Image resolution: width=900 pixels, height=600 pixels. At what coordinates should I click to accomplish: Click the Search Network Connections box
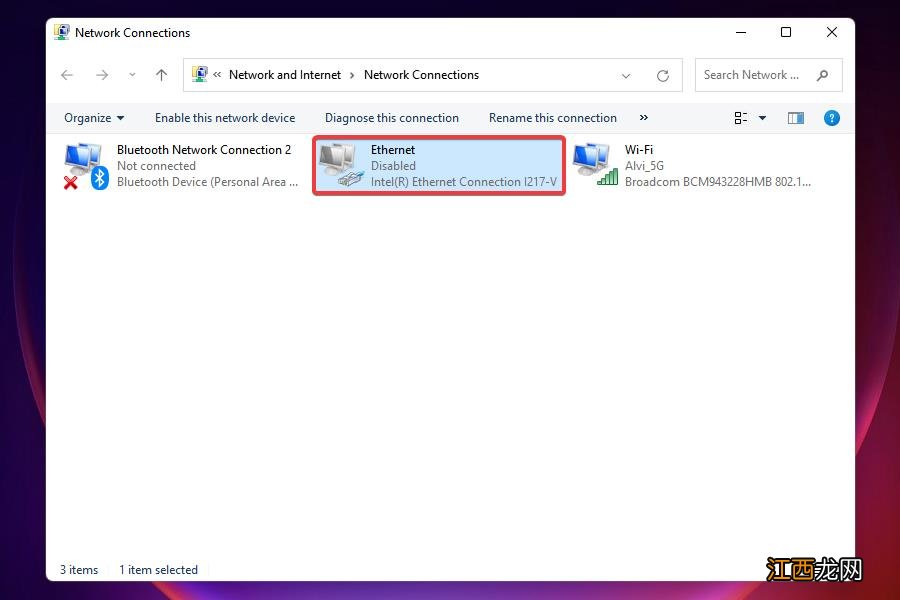[755, 75]
